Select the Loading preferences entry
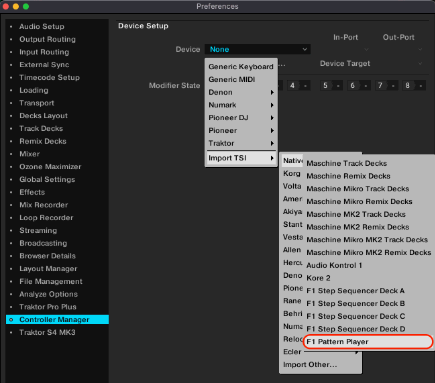This screenshot has height=383, width=435. pyautogui.click(x=33, y=90)
